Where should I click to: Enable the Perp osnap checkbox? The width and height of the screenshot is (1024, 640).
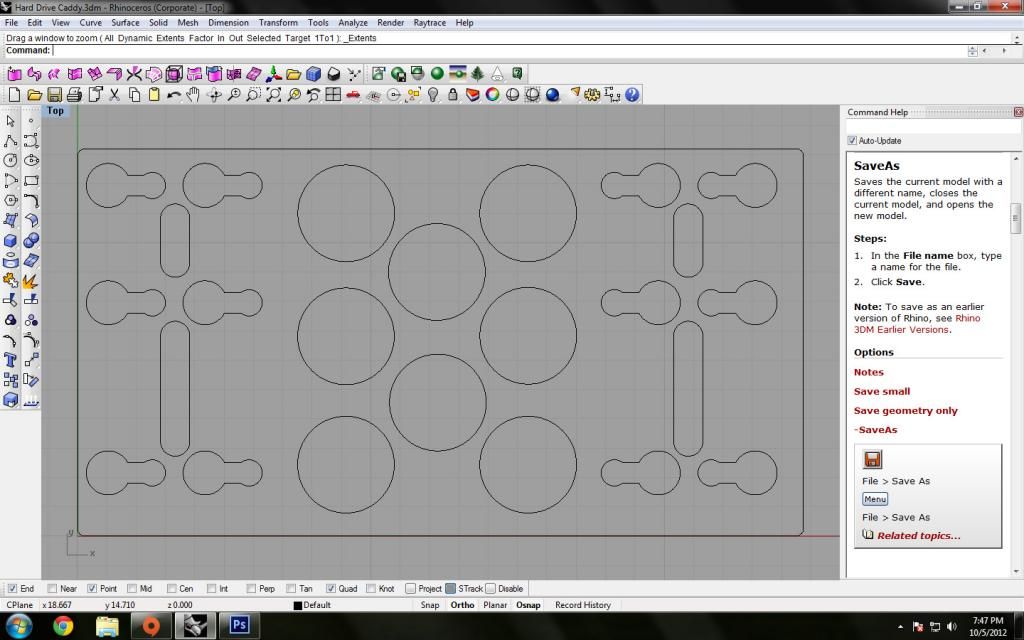tap(251, 588)
